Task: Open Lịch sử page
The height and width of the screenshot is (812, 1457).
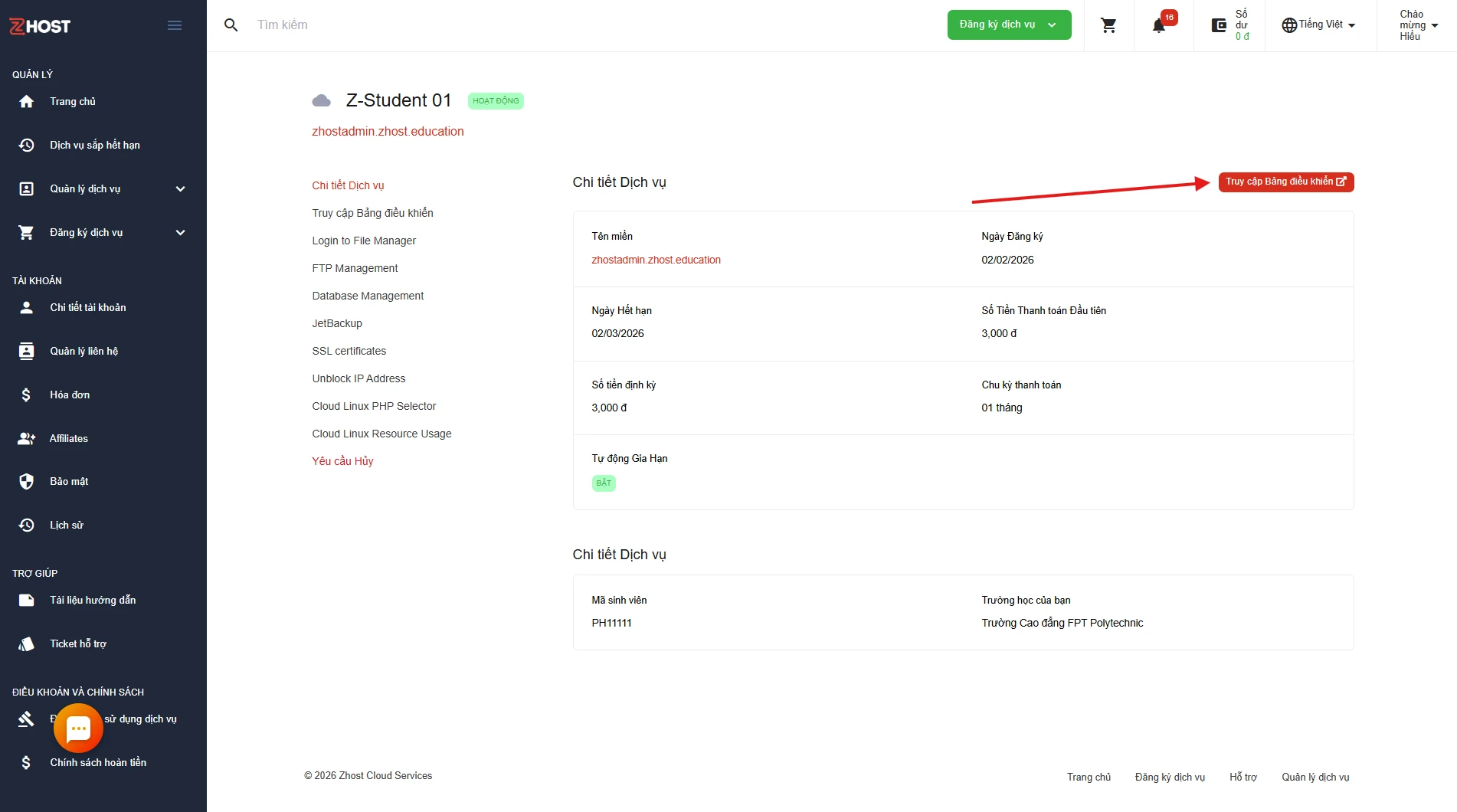Action: click(67, 526)
